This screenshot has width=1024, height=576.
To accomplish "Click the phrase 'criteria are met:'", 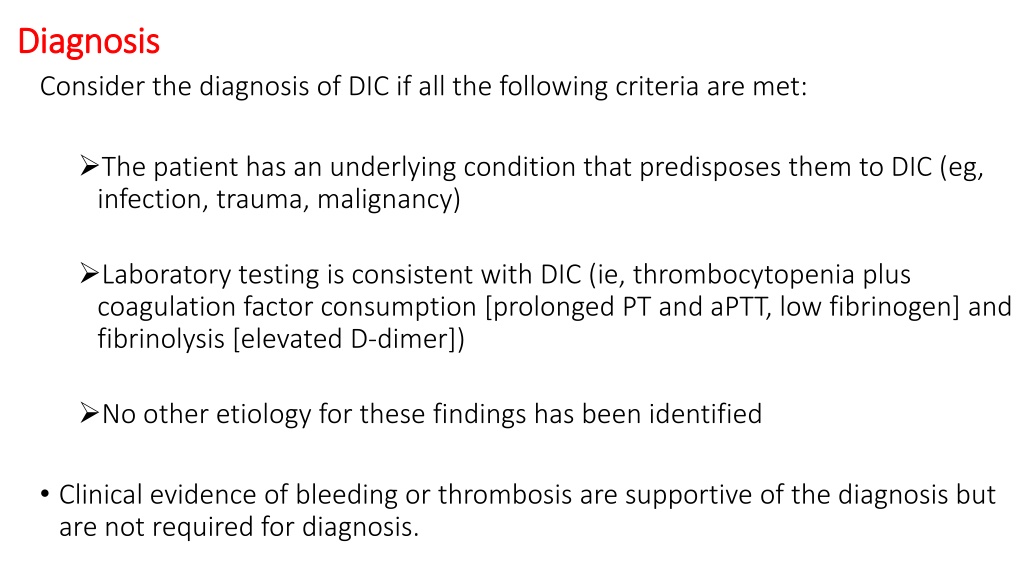I will point(711,86).
